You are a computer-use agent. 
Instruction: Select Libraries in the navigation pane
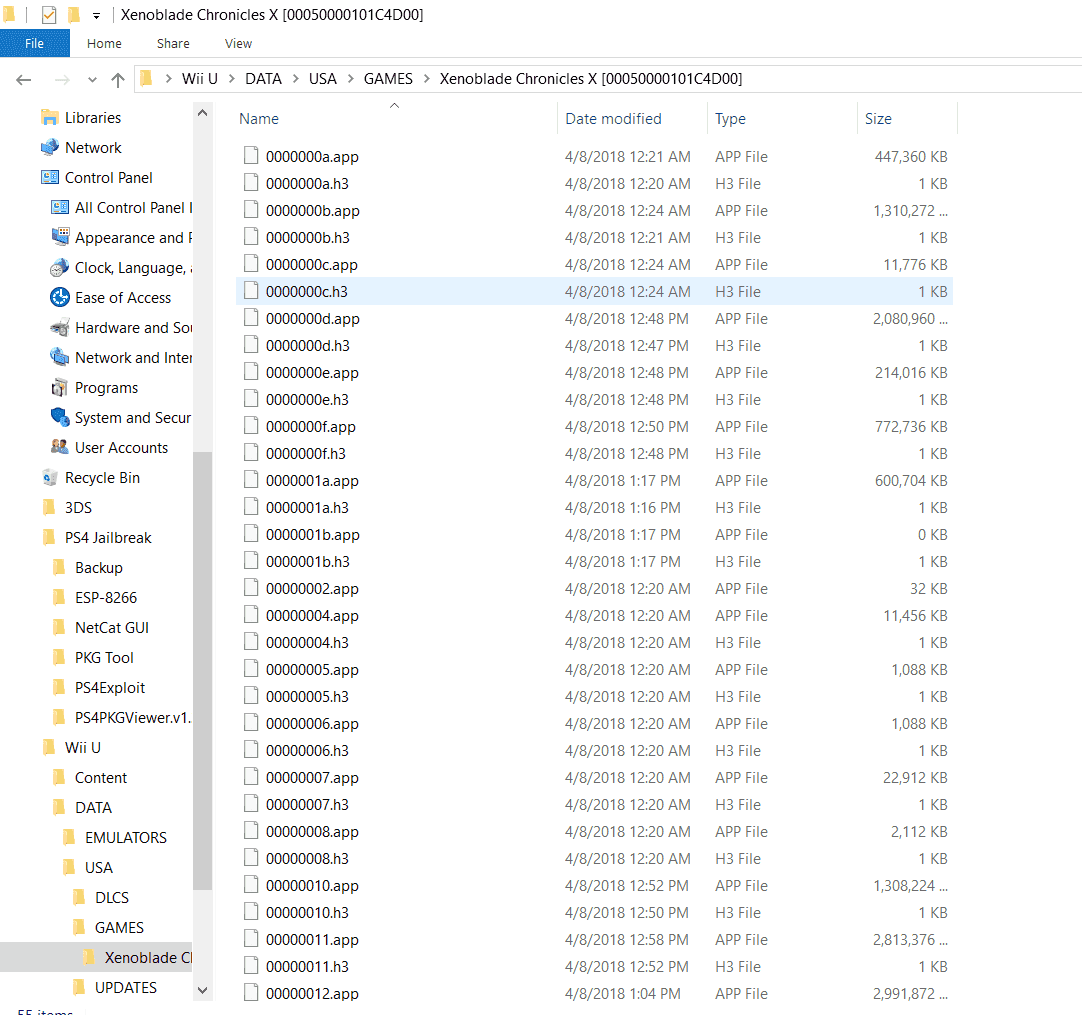(92, 118)
